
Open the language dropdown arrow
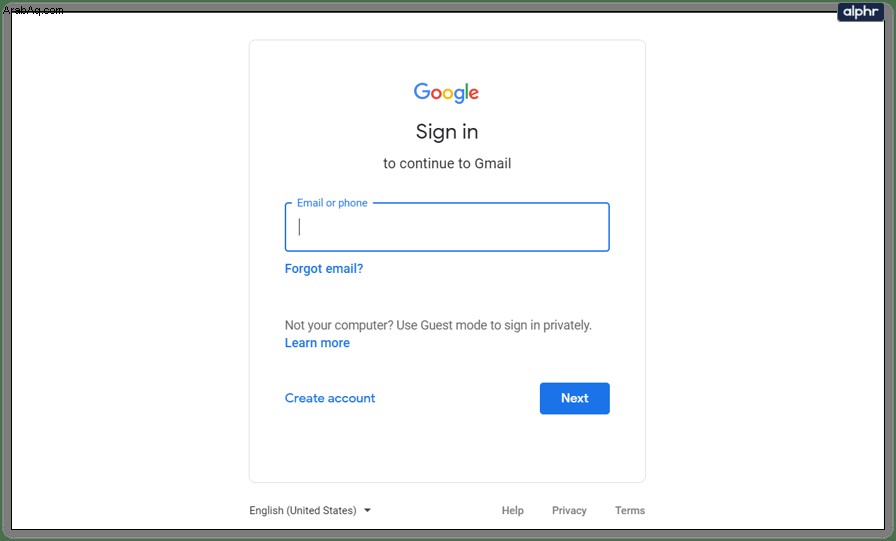point(367,510)
